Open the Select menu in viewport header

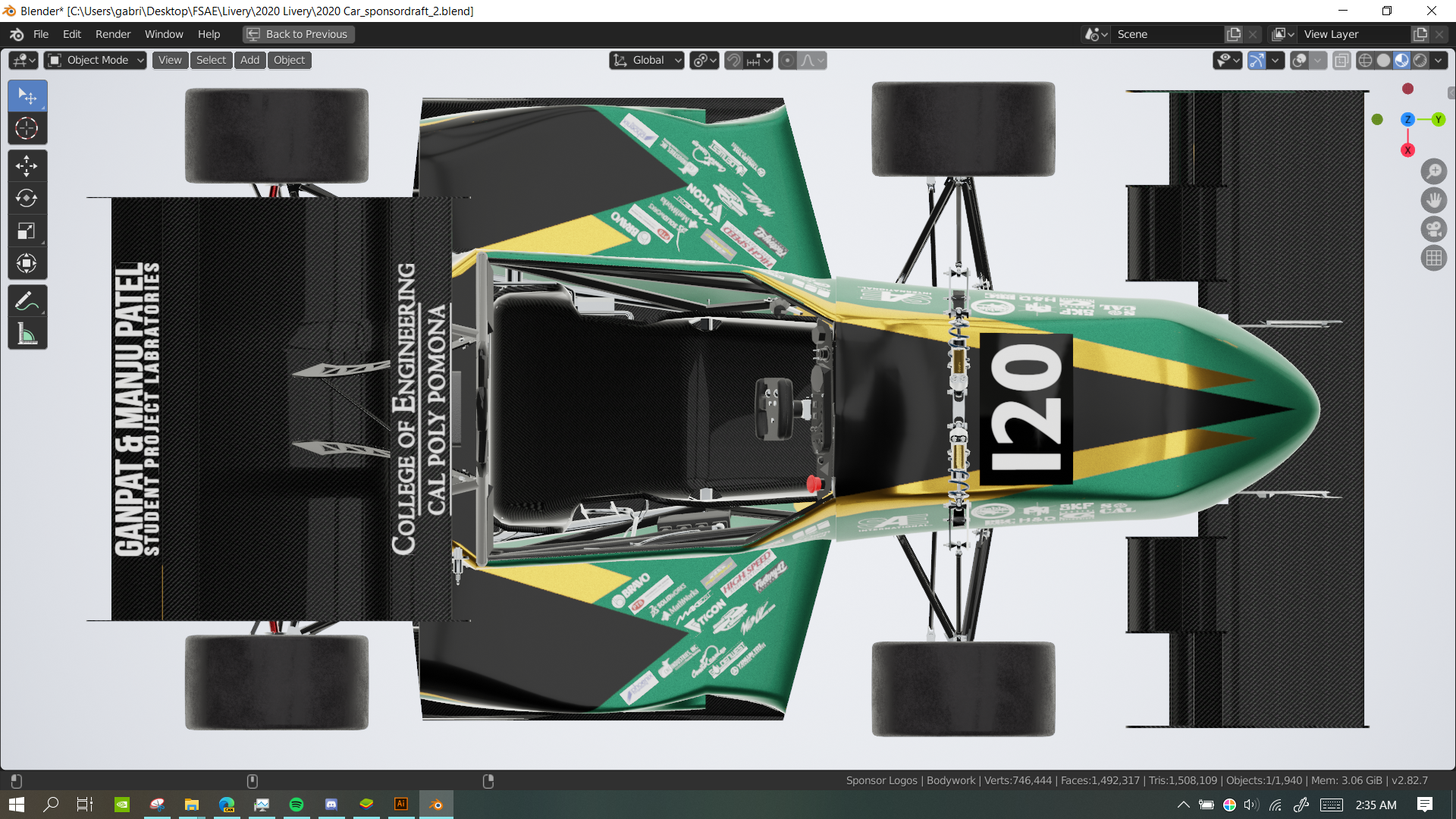[211, 60]
